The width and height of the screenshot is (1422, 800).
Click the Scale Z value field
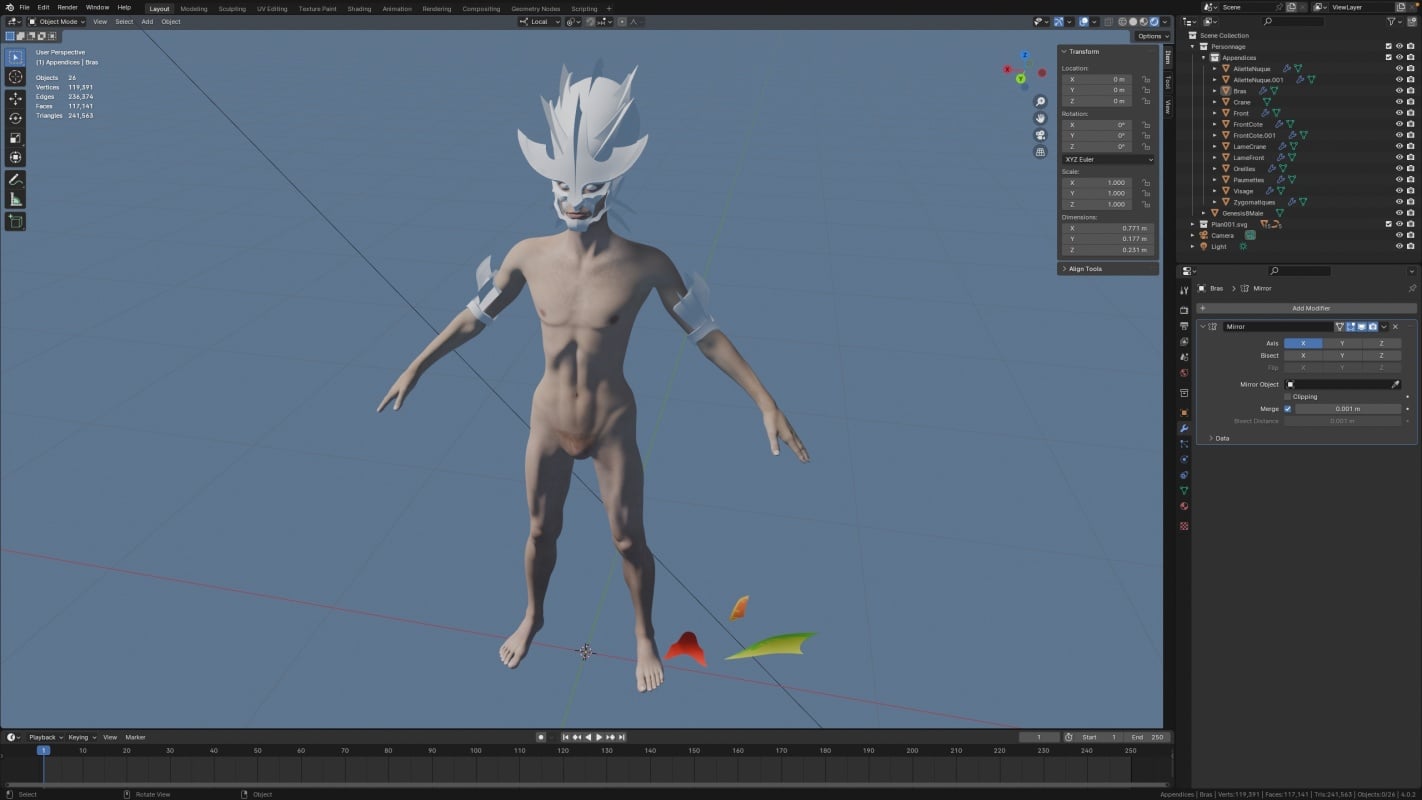(x=1097, y=204)
